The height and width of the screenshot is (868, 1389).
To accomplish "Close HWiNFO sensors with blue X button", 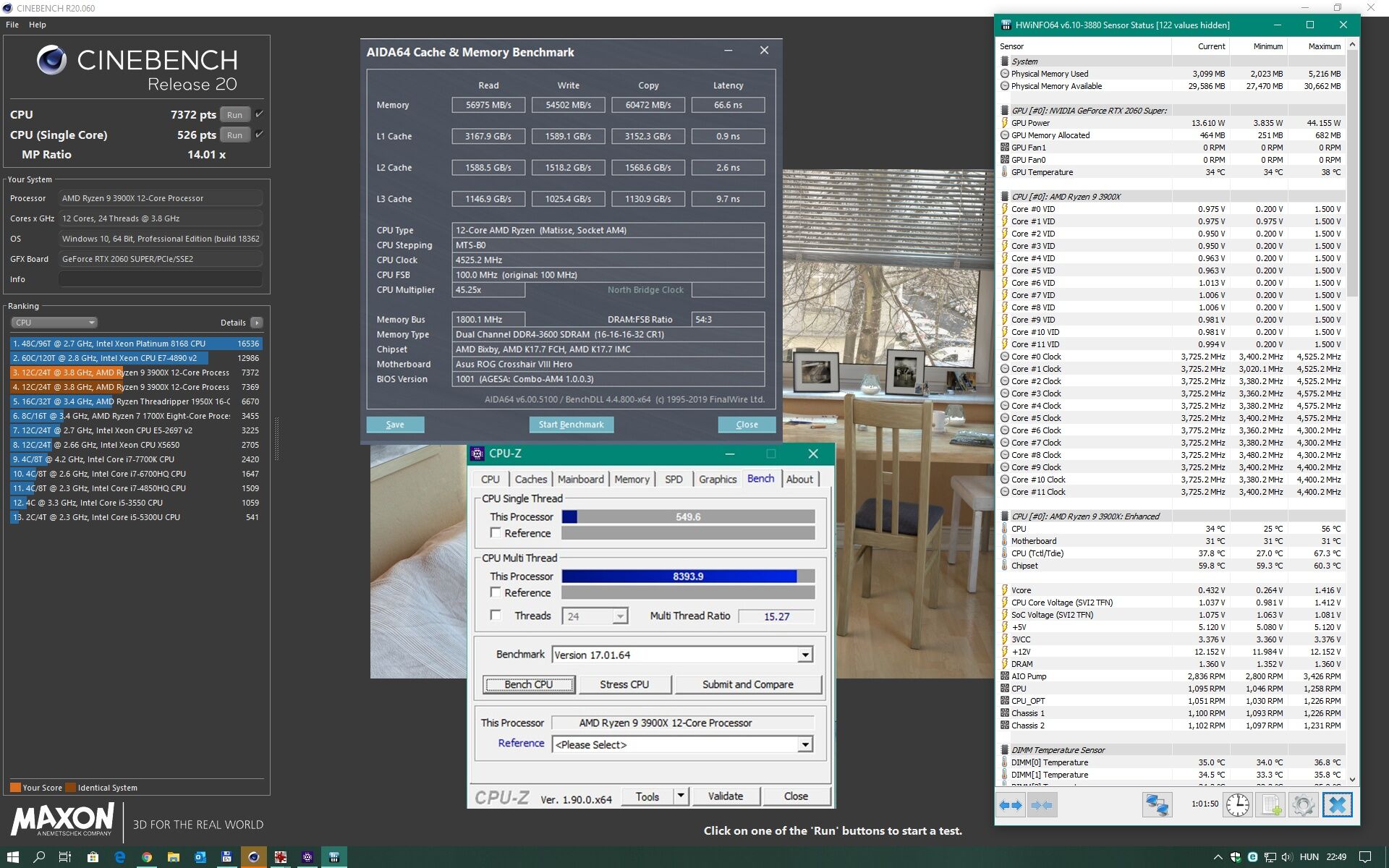I will (1337, 805).
